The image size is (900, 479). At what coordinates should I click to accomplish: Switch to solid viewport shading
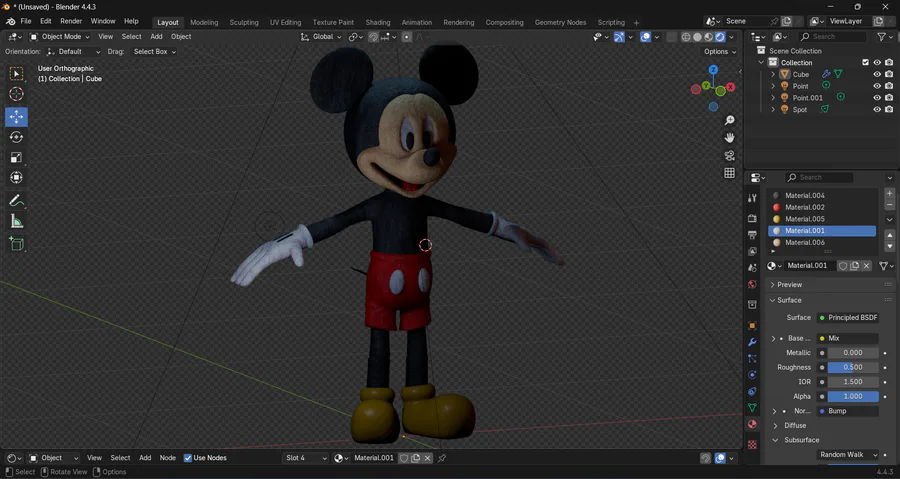697,37
